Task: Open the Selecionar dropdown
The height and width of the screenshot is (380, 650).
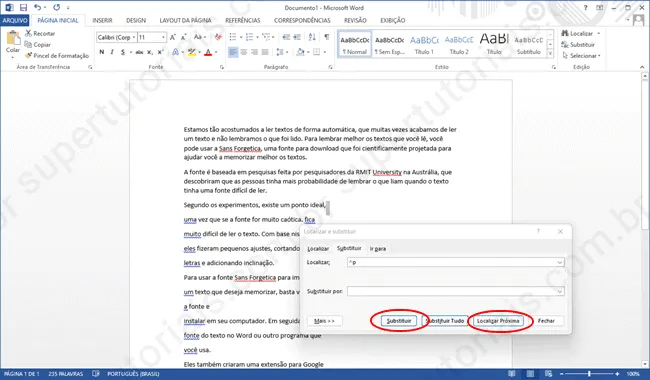Action: pyautogui.click(x=581, y=56)
